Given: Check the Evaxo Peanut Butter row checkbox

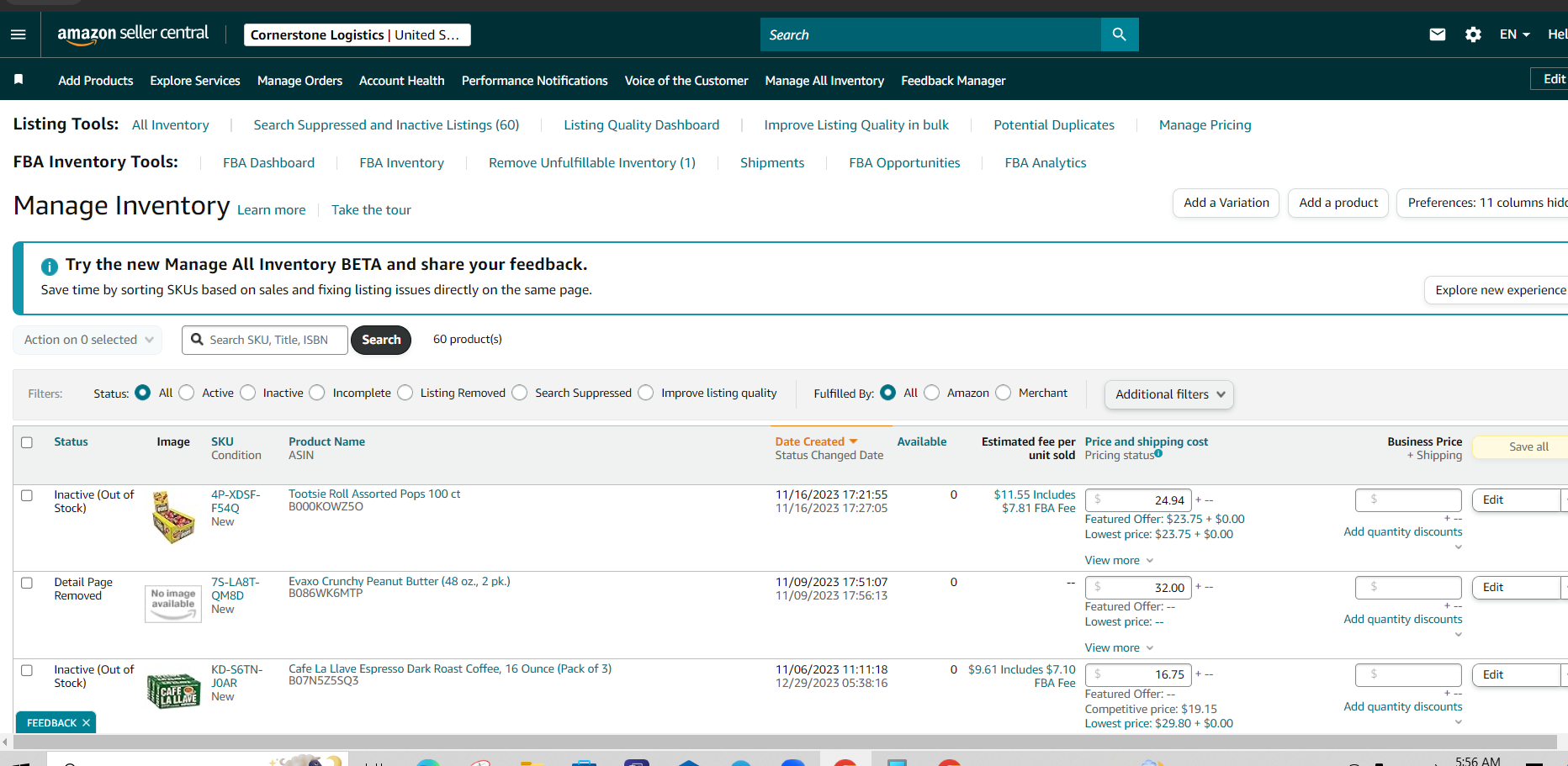Looking at the screenshot, I should (27, 584).
